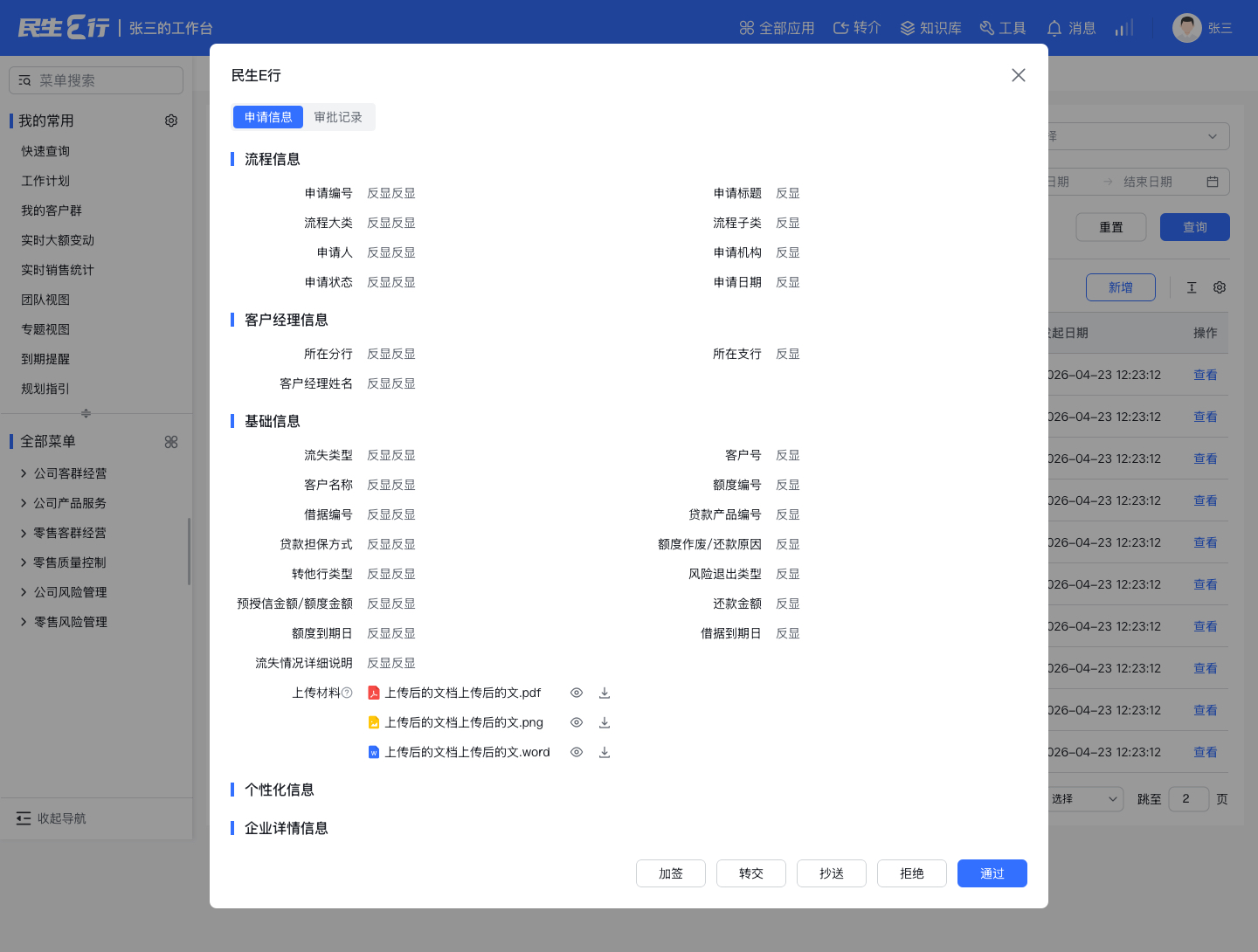This screenshot has width=1258, height=952.
Task: Open 转介 in the top bar
Action: (x=857, y=28)
